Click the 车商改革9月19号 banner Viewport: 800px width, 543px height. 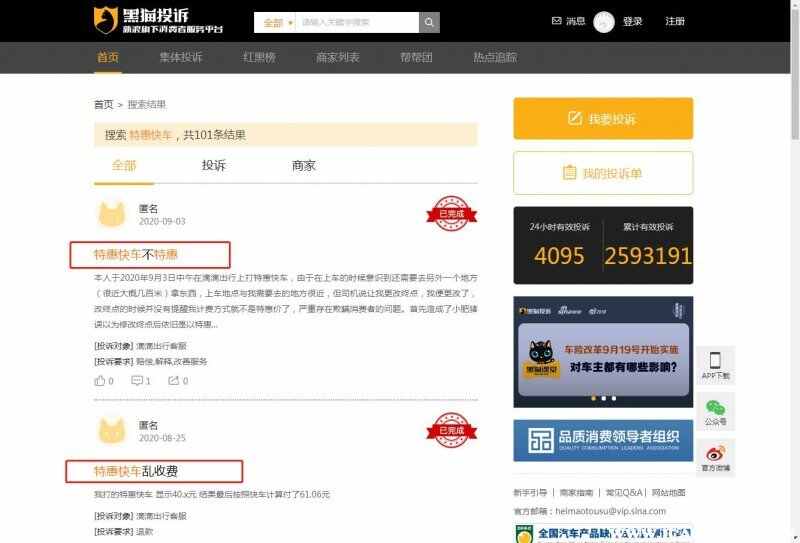coord(603,352)
